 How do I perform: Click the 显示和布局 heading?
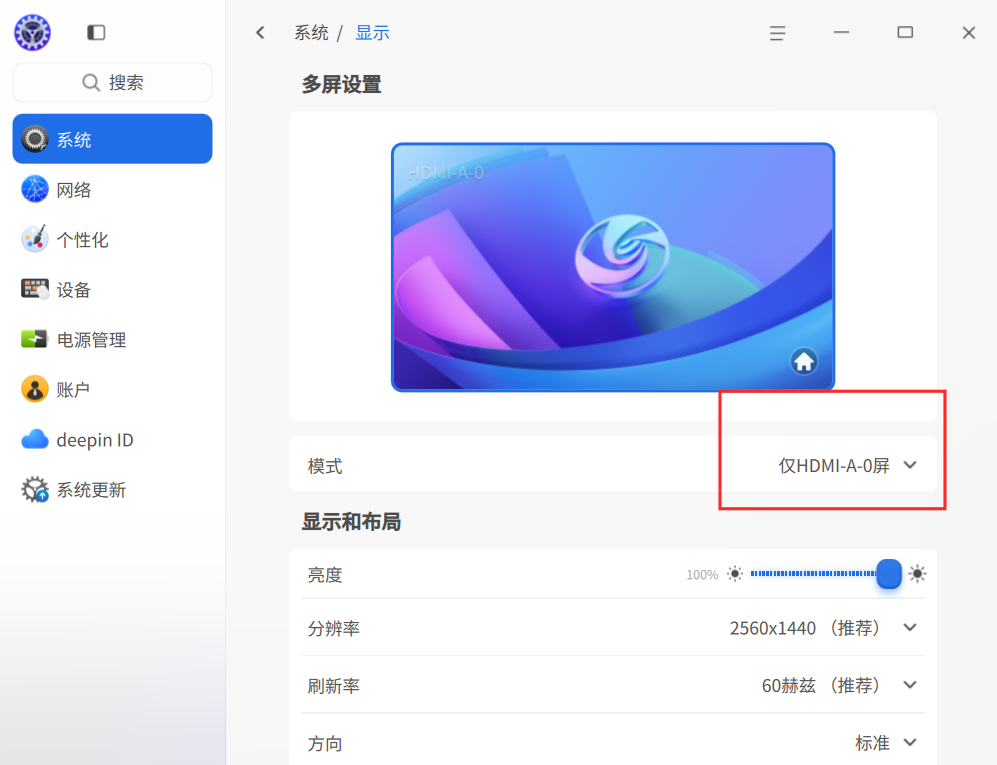tap(351, 521)
